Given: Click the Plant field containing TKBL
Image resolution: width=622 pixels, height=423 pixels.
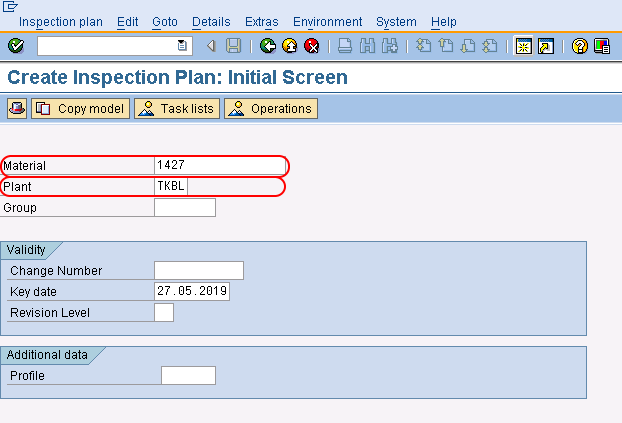Looking at the screenshot, I should 171,186.
